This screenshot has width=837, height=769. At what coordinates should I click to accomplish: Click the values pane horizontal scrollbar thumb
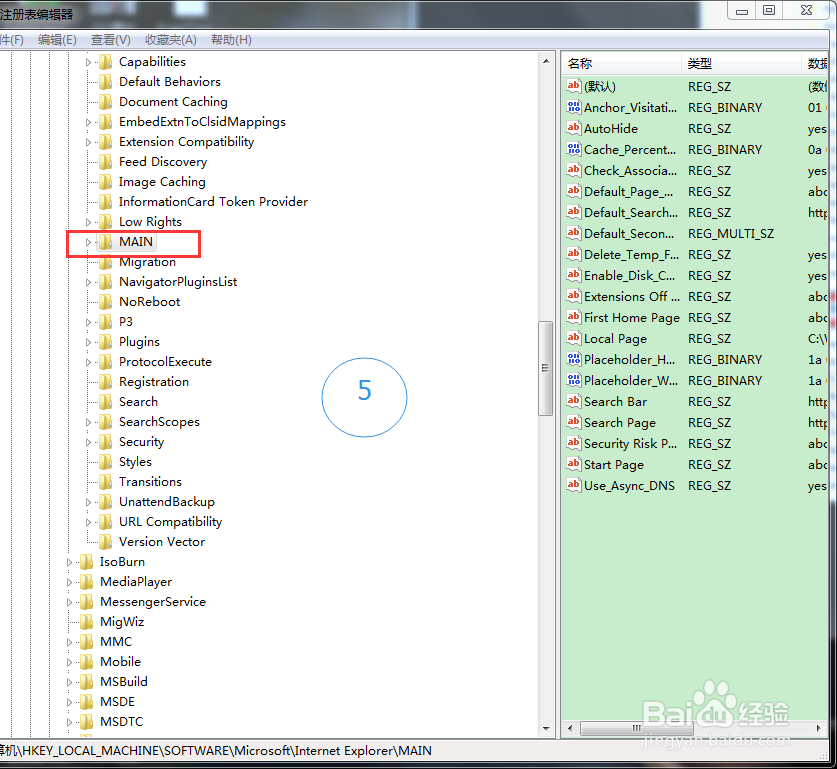coord(636,728)
